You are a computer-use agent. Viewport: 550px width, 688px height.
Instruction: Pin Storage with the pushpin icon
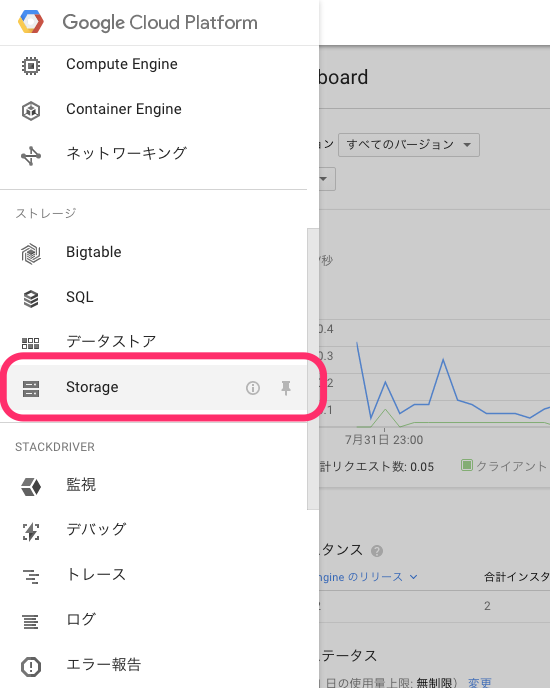pyautogui.click(x=286, y=388)
